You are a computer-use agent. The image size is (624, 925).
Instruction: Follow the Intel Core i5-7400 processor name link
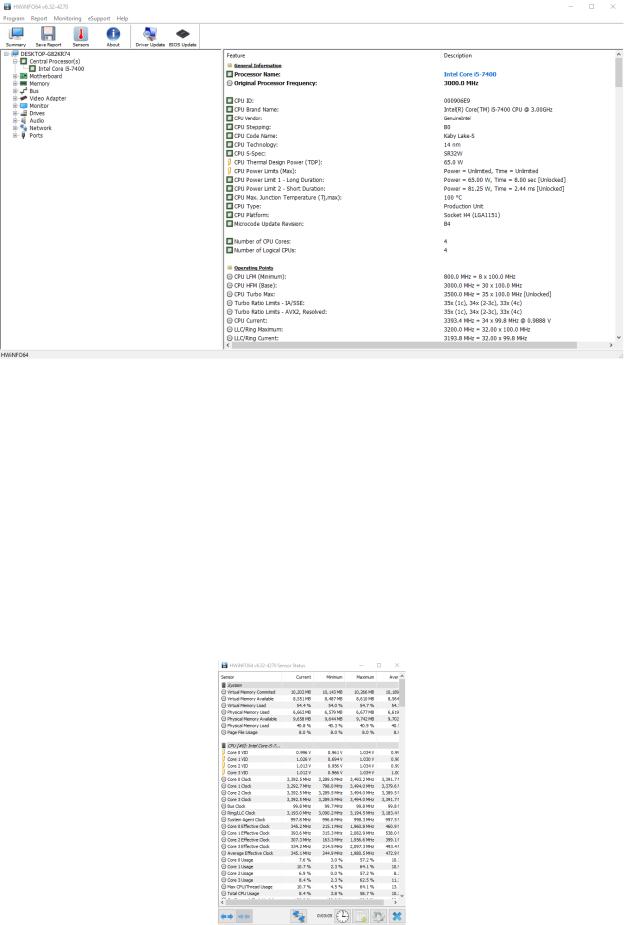[x=469, y=74]
